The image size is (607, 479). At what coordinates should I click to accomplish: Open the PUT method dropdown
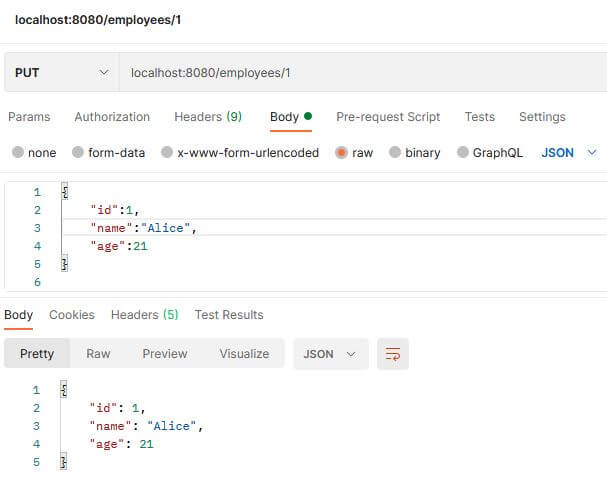click(x=62, y=72)
